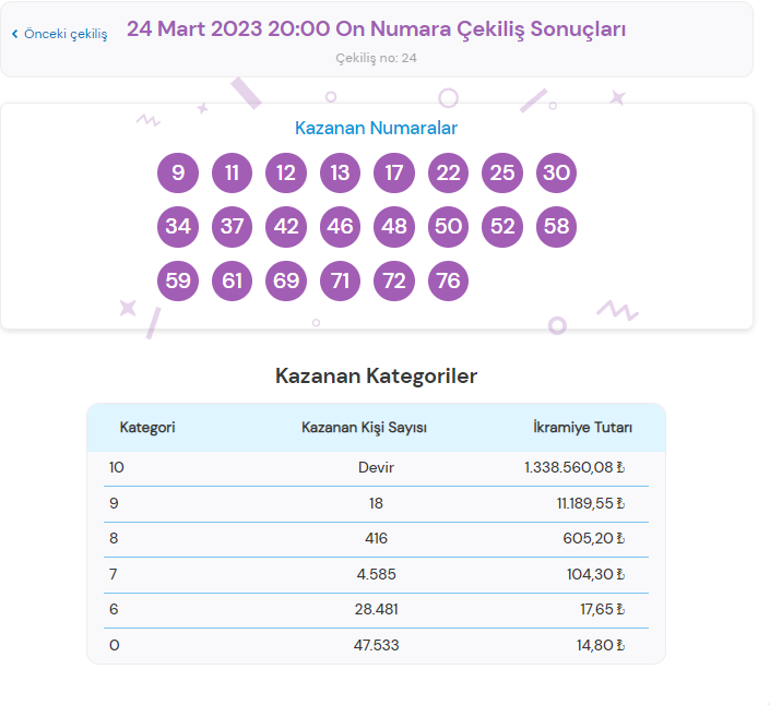
Task: Select 'Çekiliş no: 24' text
Action: tap(376, 58)
